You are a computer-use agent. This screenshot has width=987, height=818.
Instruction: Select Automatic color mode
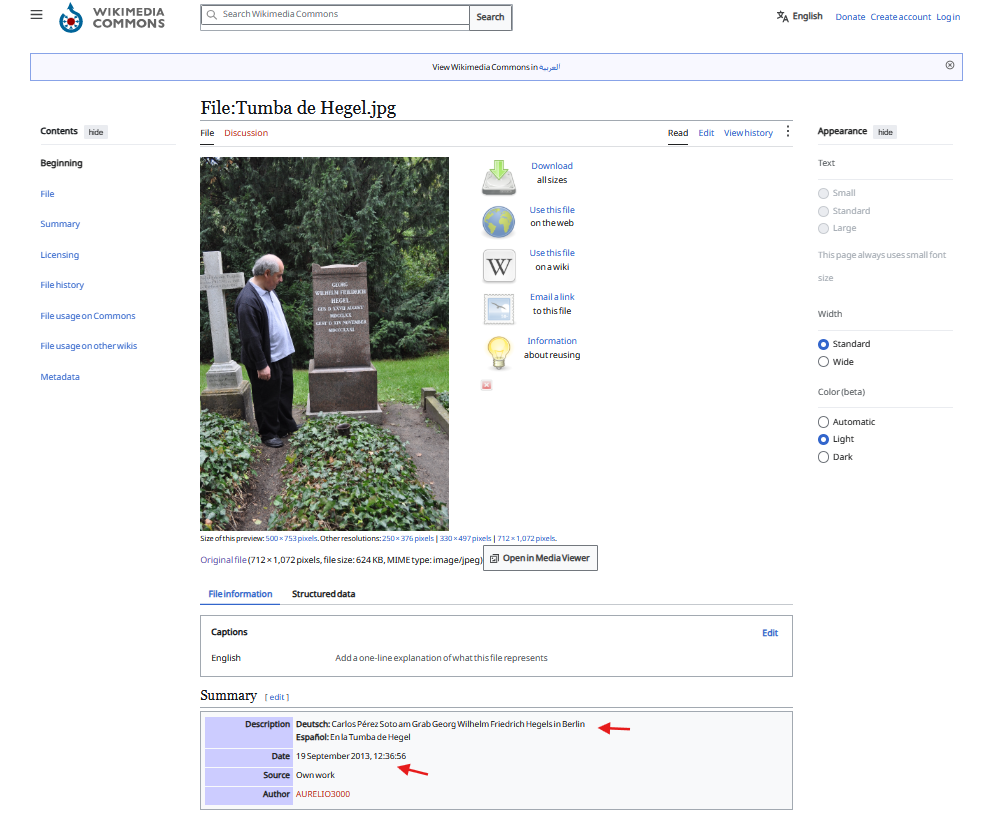[823, 422]
